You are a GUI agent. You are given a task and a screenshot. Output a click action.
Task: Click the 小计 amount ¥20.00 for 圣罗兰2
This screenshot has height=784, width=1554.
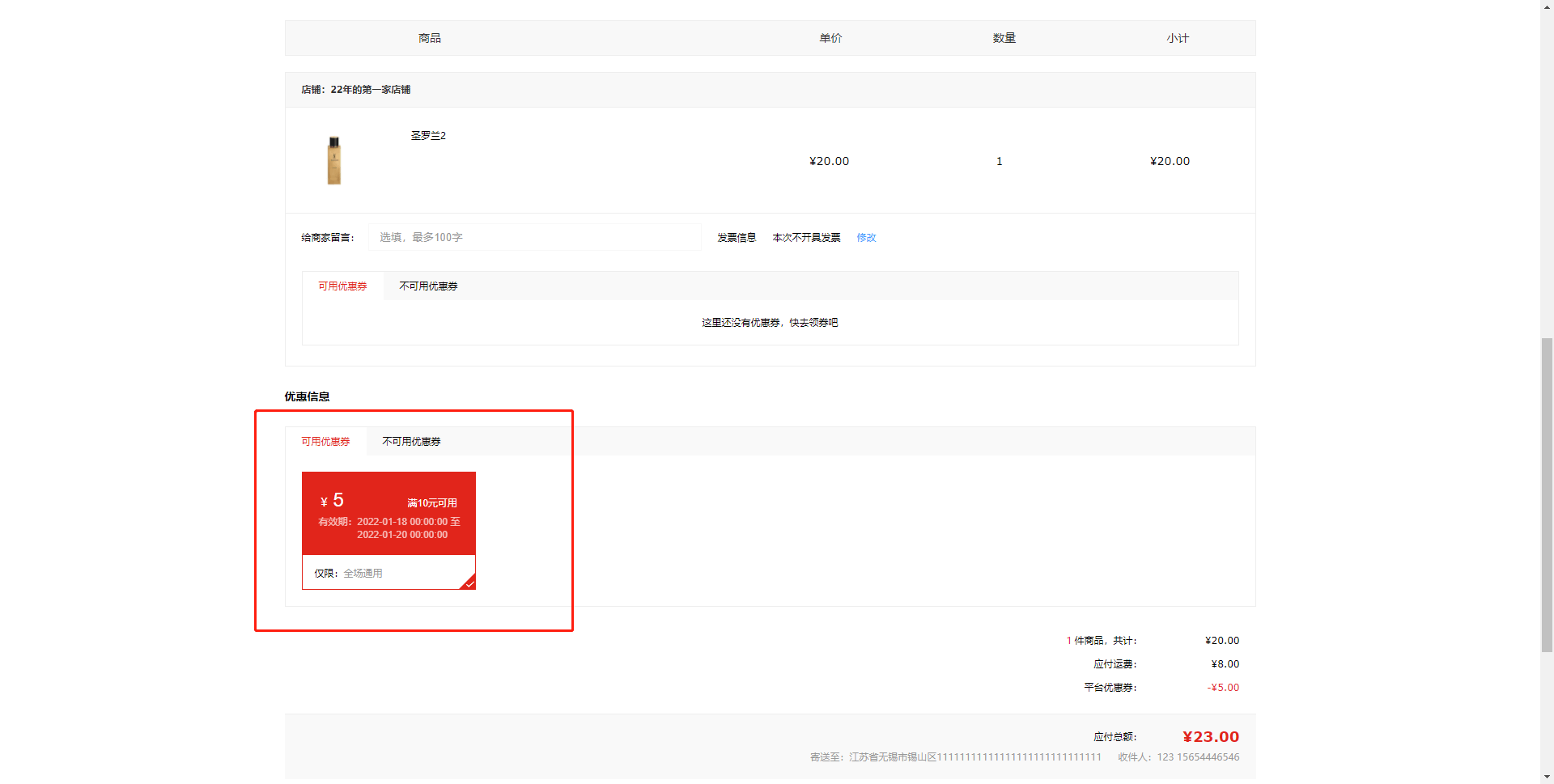1170,161
